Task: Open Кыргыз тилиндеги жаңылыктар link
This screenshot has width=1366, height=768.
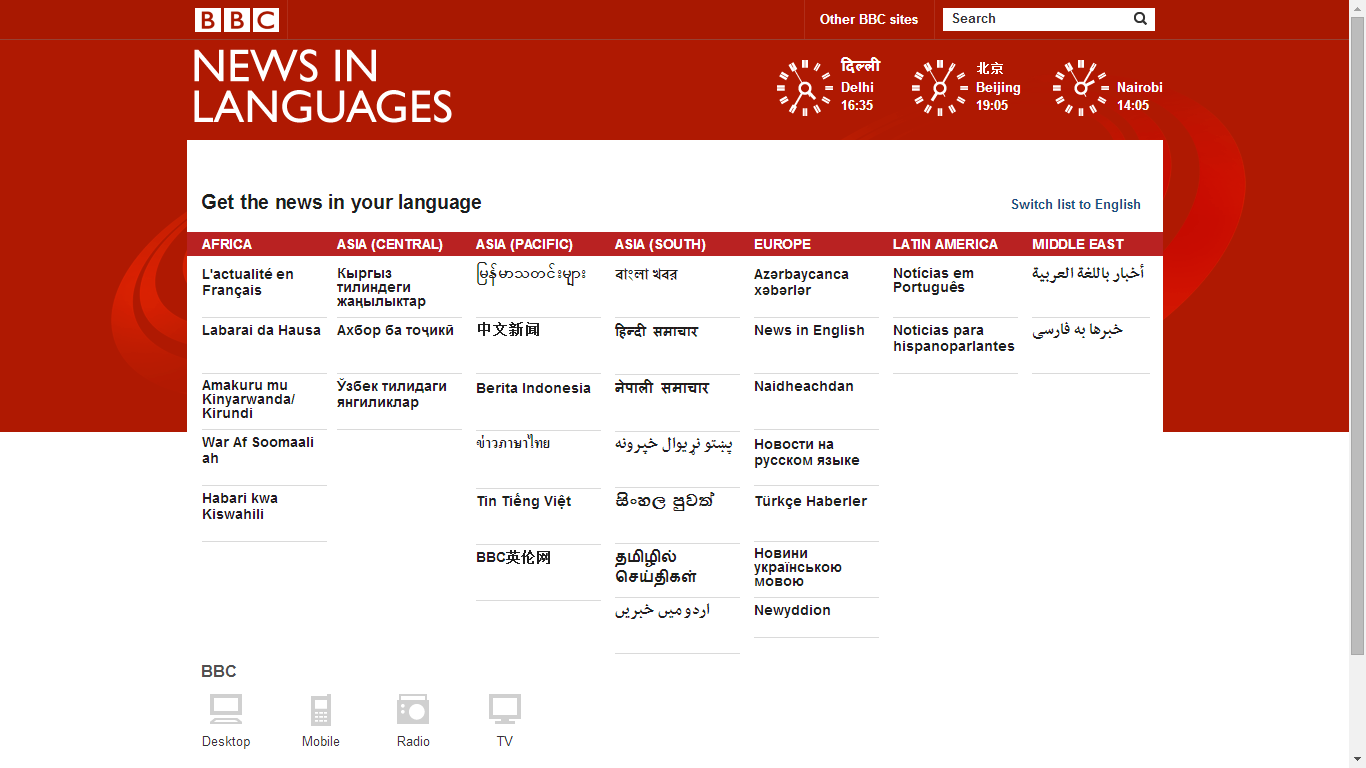Action: tap(381, 287)
